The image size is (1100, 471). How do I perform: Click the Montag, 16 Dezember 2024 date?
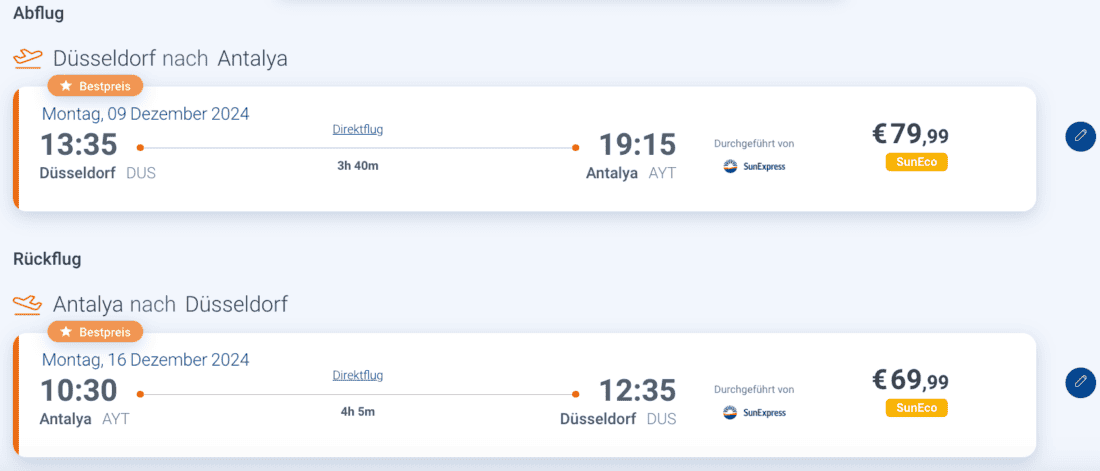click(146, 360)
